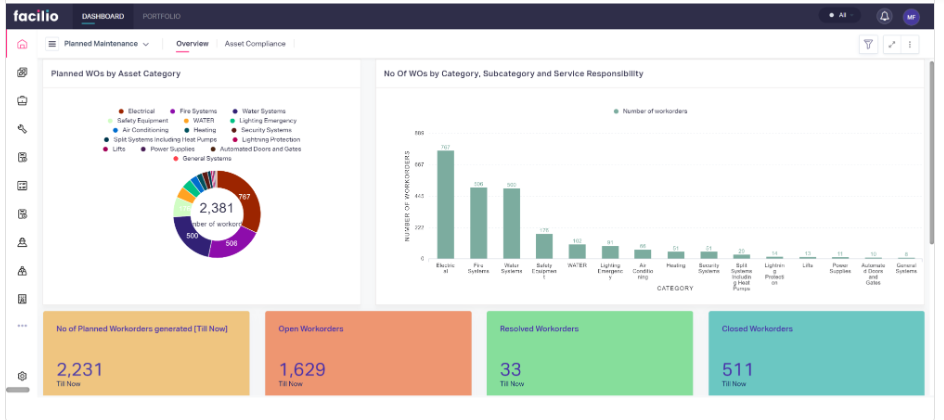Click the 33 resolved workorders value

(511, 369)
